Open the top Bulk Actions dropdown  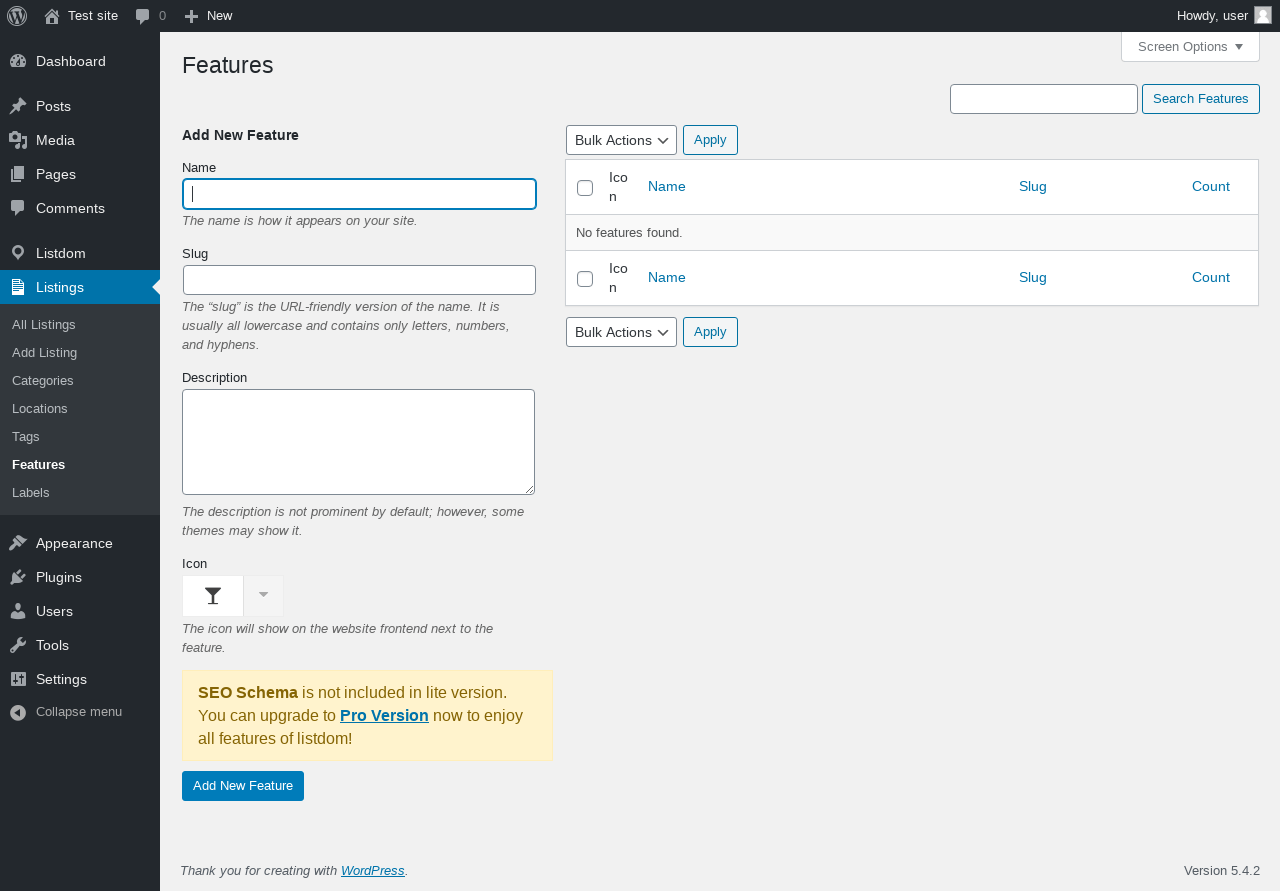[x=621, y=140]
